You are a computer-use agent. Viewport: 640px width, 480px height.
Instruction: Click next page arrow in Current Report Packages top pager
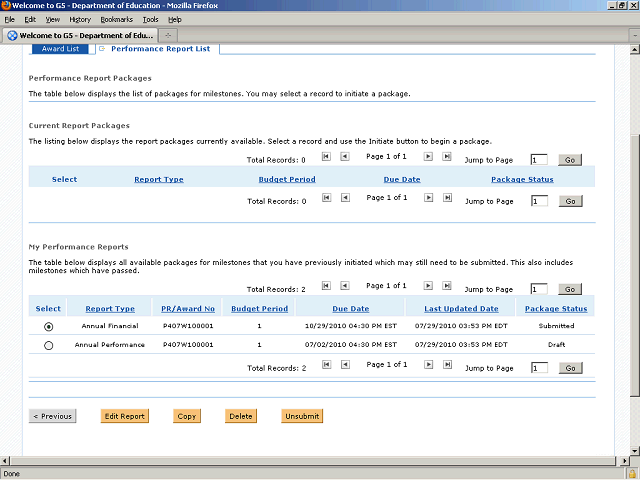click(x=428, y=156)
